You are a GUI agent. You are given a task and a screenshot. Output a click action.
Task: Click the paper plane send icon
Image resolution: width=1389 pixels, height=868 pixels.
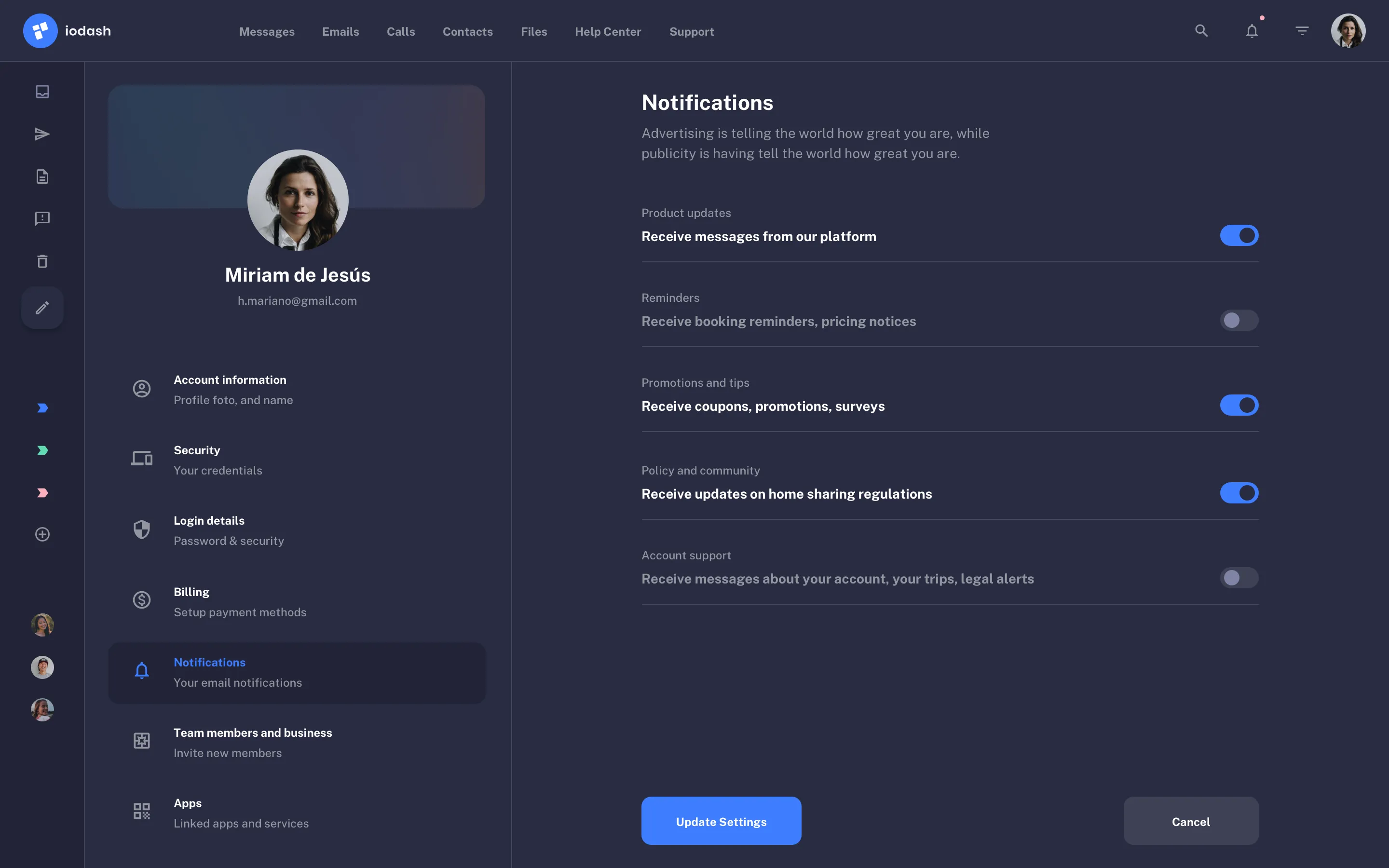tap(42, 134)
